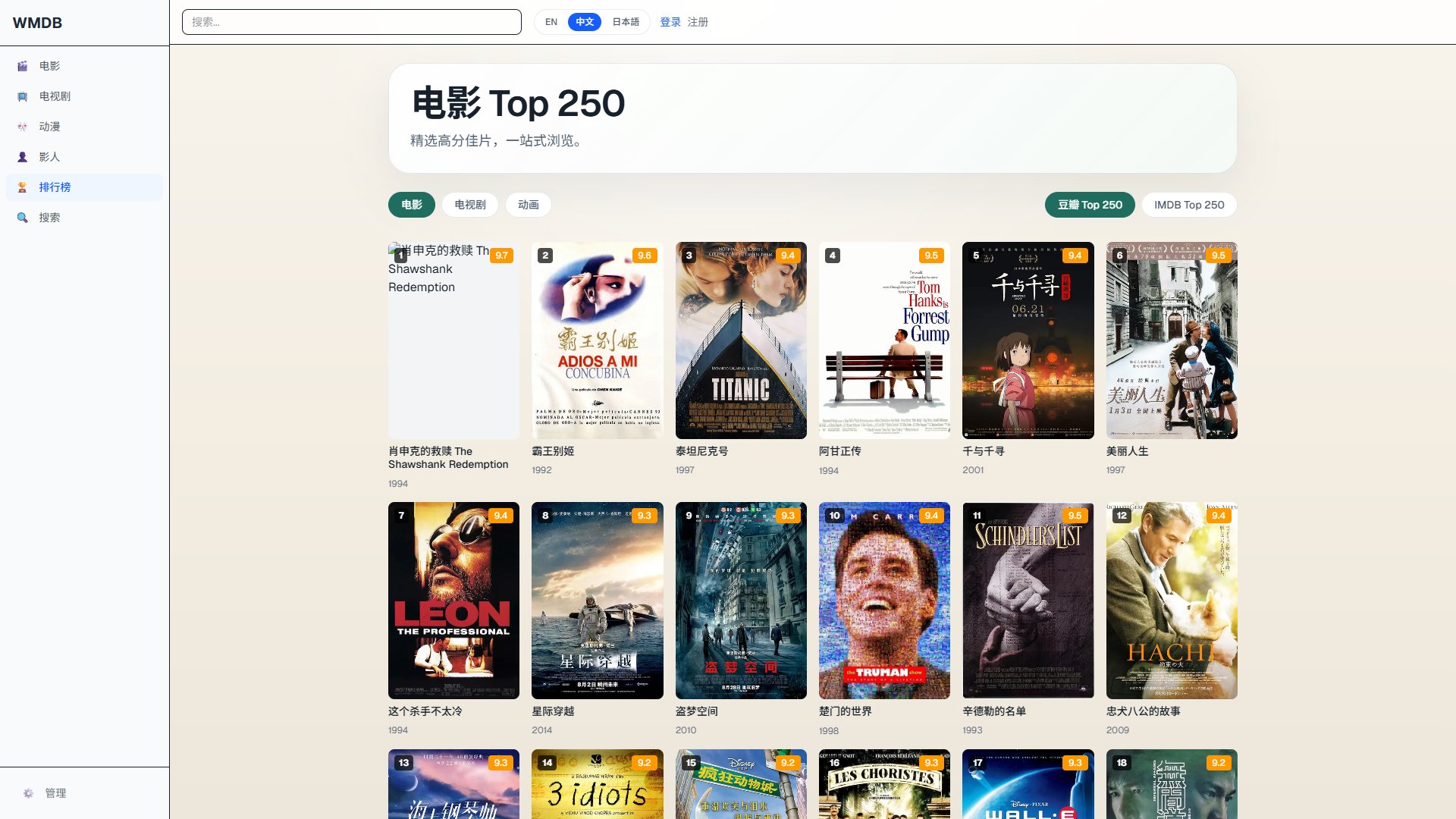Open Schindler's List poster
The width and height of the screenshot is (1456, 819).
(1028, 601)
